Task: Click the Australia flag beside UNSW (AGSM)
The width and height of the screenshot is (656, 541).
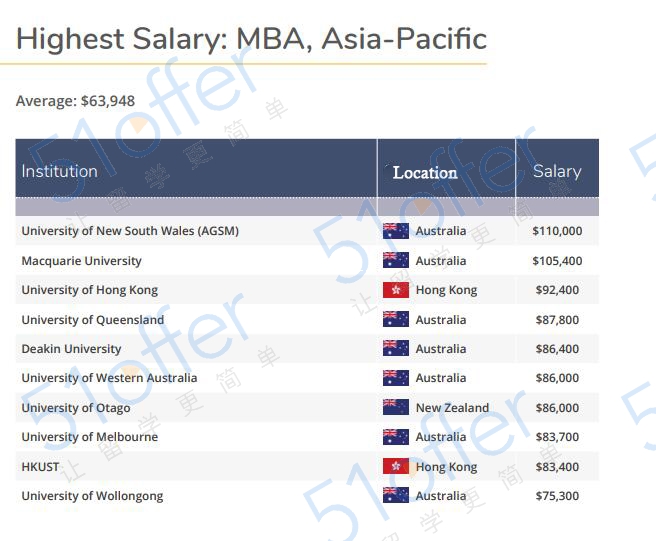Action: click(396, 231)
